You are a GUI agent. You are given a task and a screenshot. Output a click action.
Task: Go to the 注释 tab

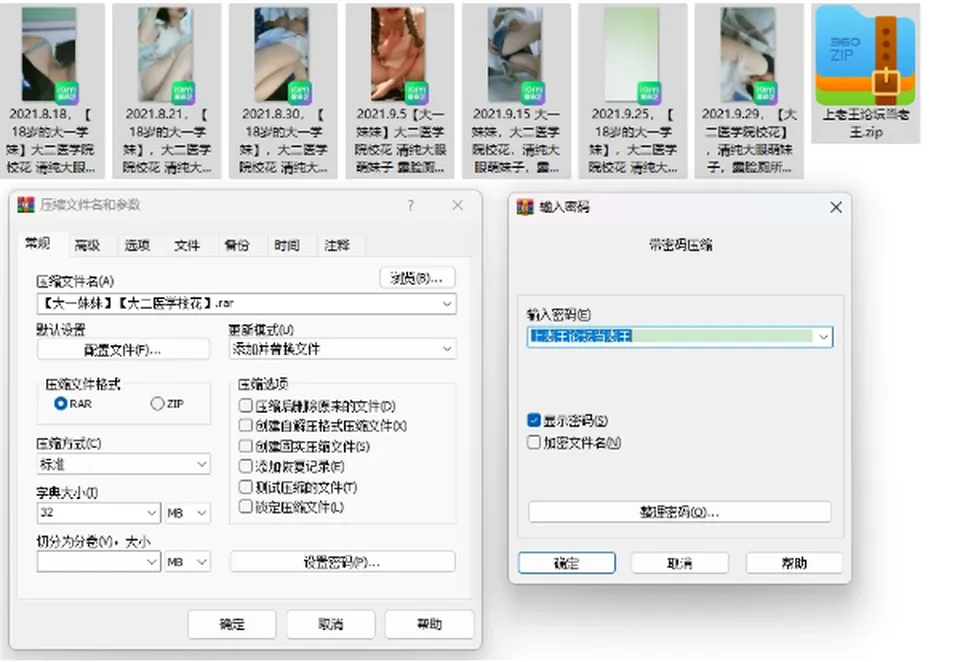(x=337, y=246)
